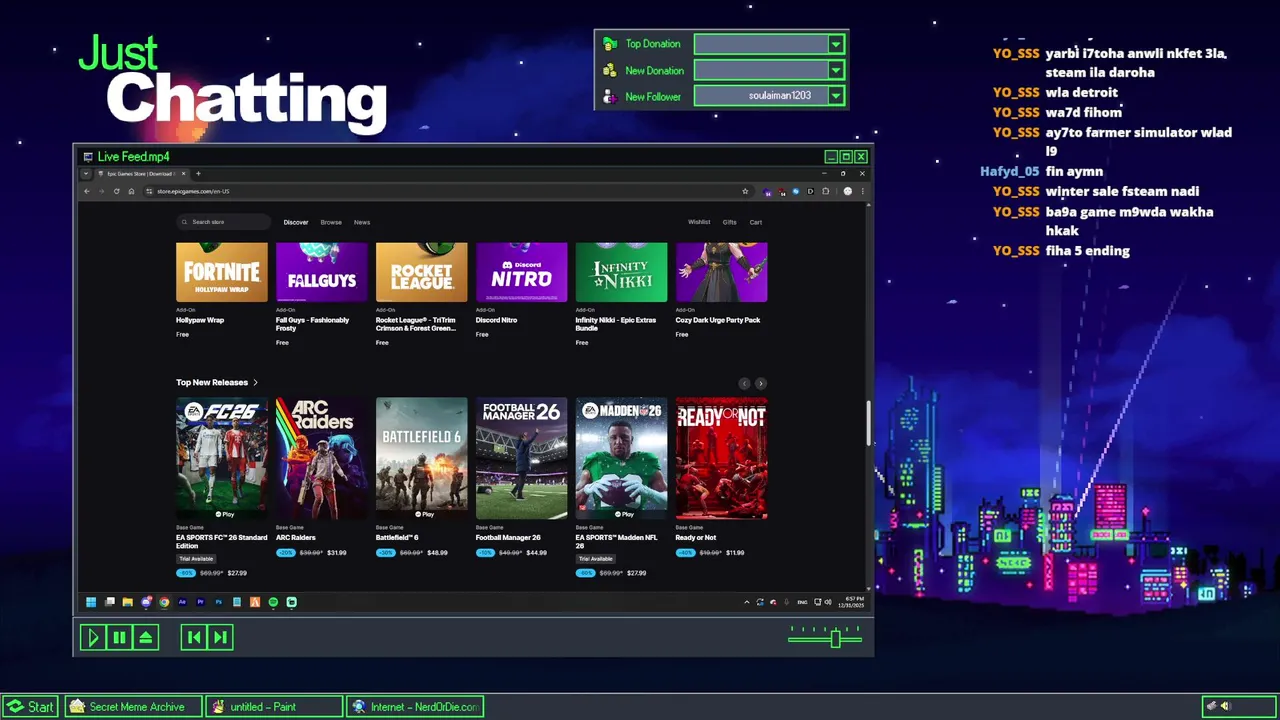Screen dimensions: 1280x720
Task: Show hidden tray icons chevron
Action: click(746, 602)
